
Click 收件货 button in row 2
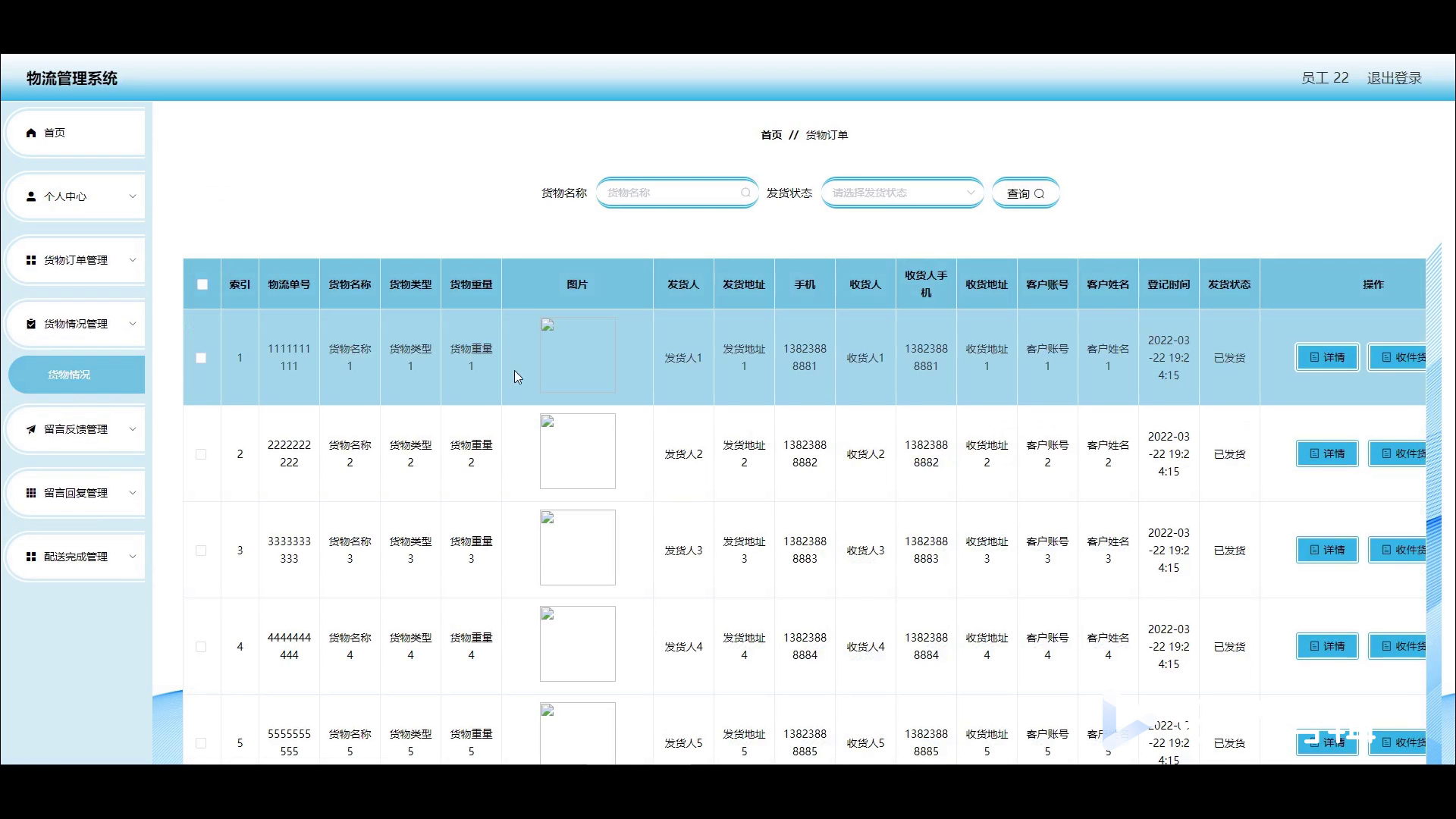pos(1398,453)
